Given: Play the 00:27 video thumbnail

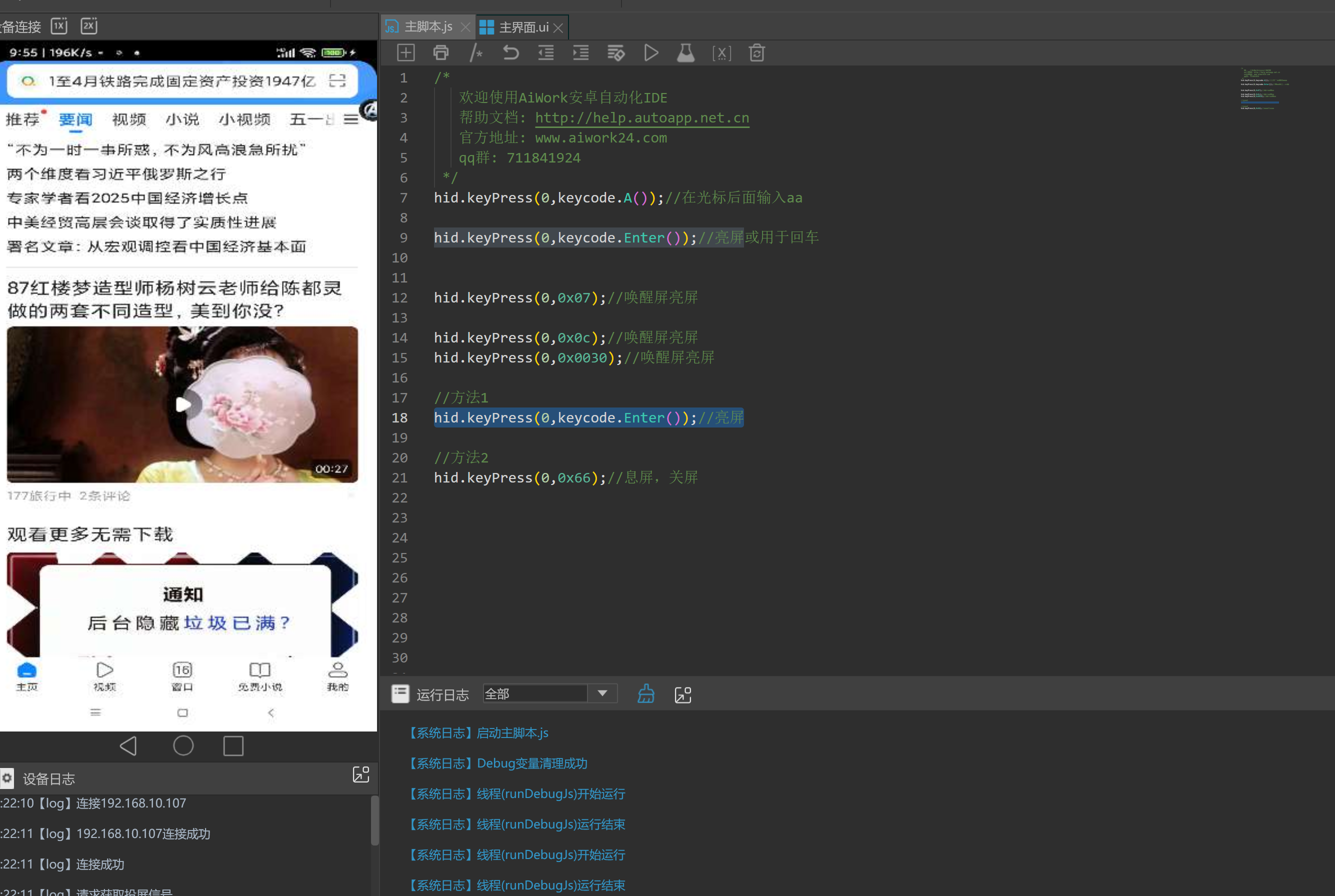Looking at the screenshot, I should click(x=183, y=404).
